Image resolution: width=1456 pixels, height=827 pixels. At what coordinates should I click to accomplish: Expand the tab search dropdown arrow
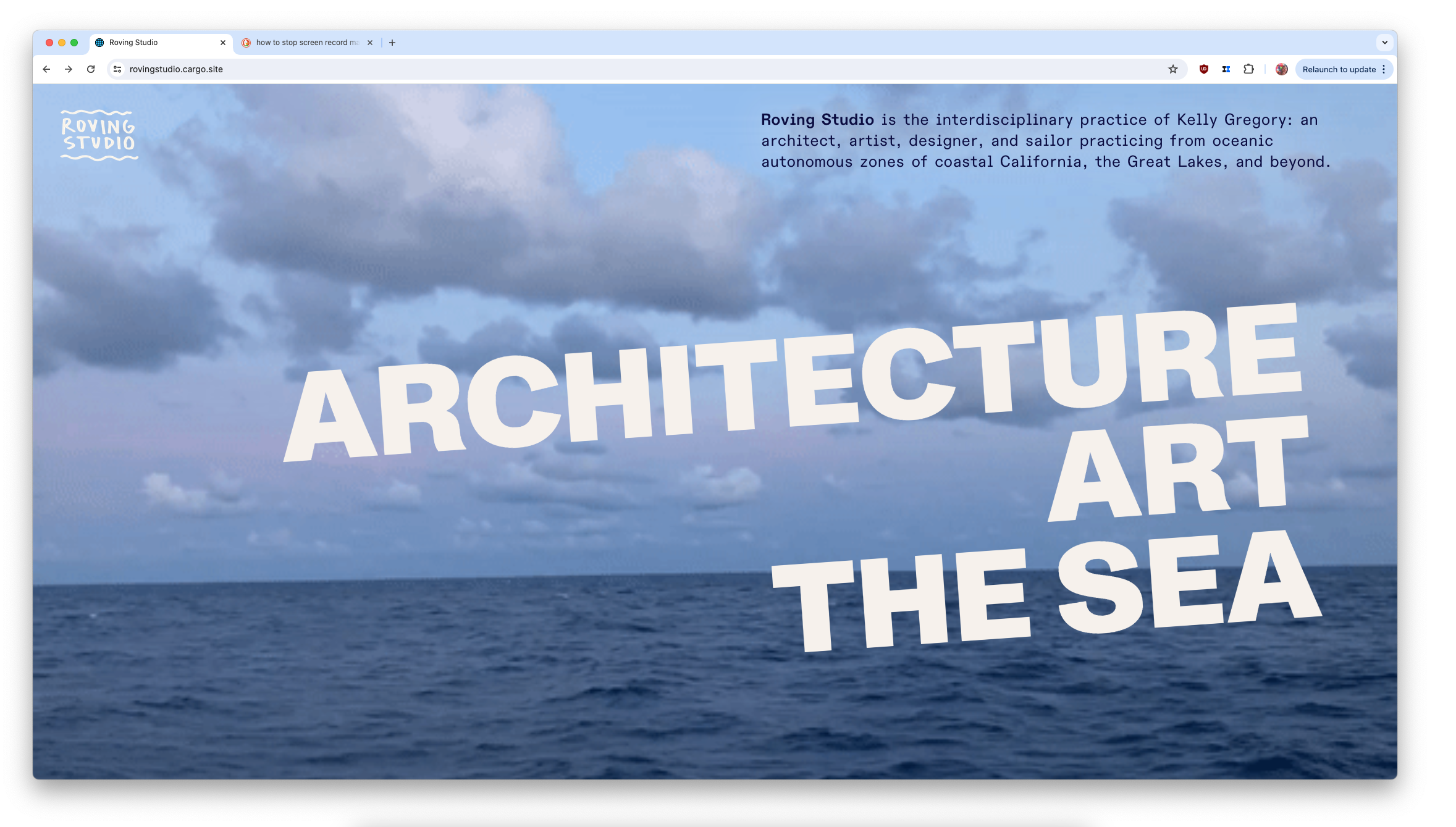(1384, 43)
